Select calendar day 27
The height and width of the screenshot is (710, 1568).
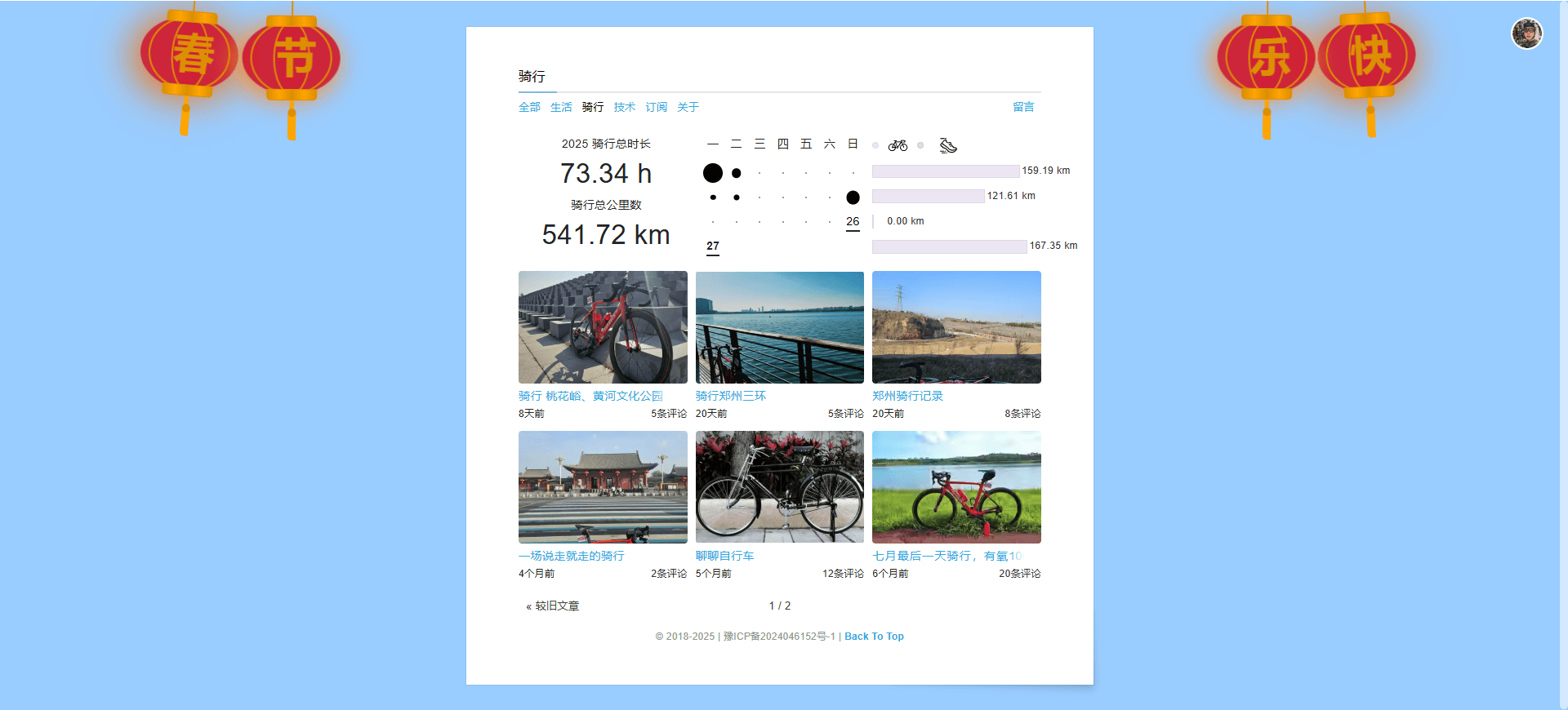[713, 246]
